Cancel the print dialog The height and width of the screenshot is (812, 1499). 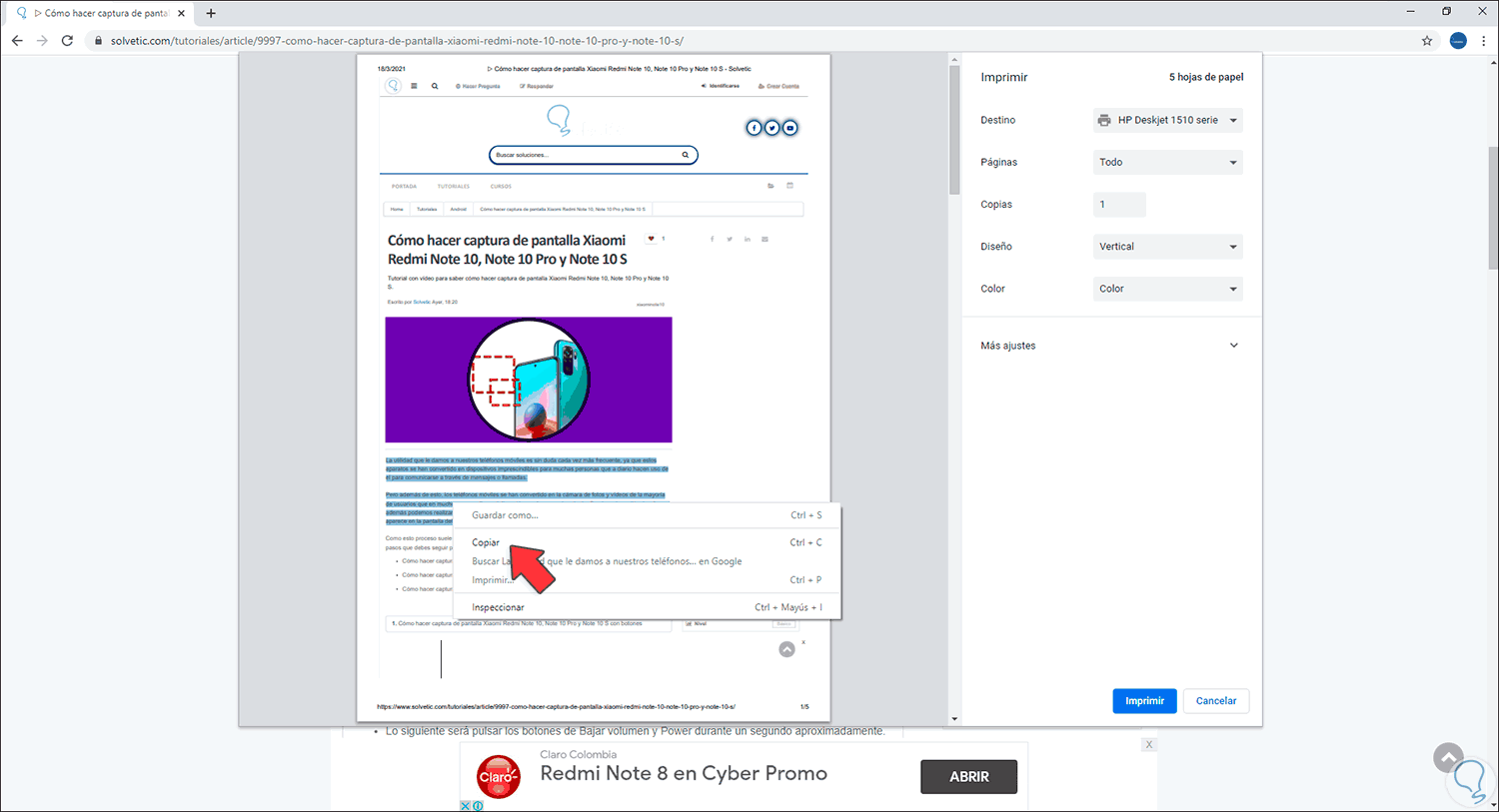(x=1216, y=701)
